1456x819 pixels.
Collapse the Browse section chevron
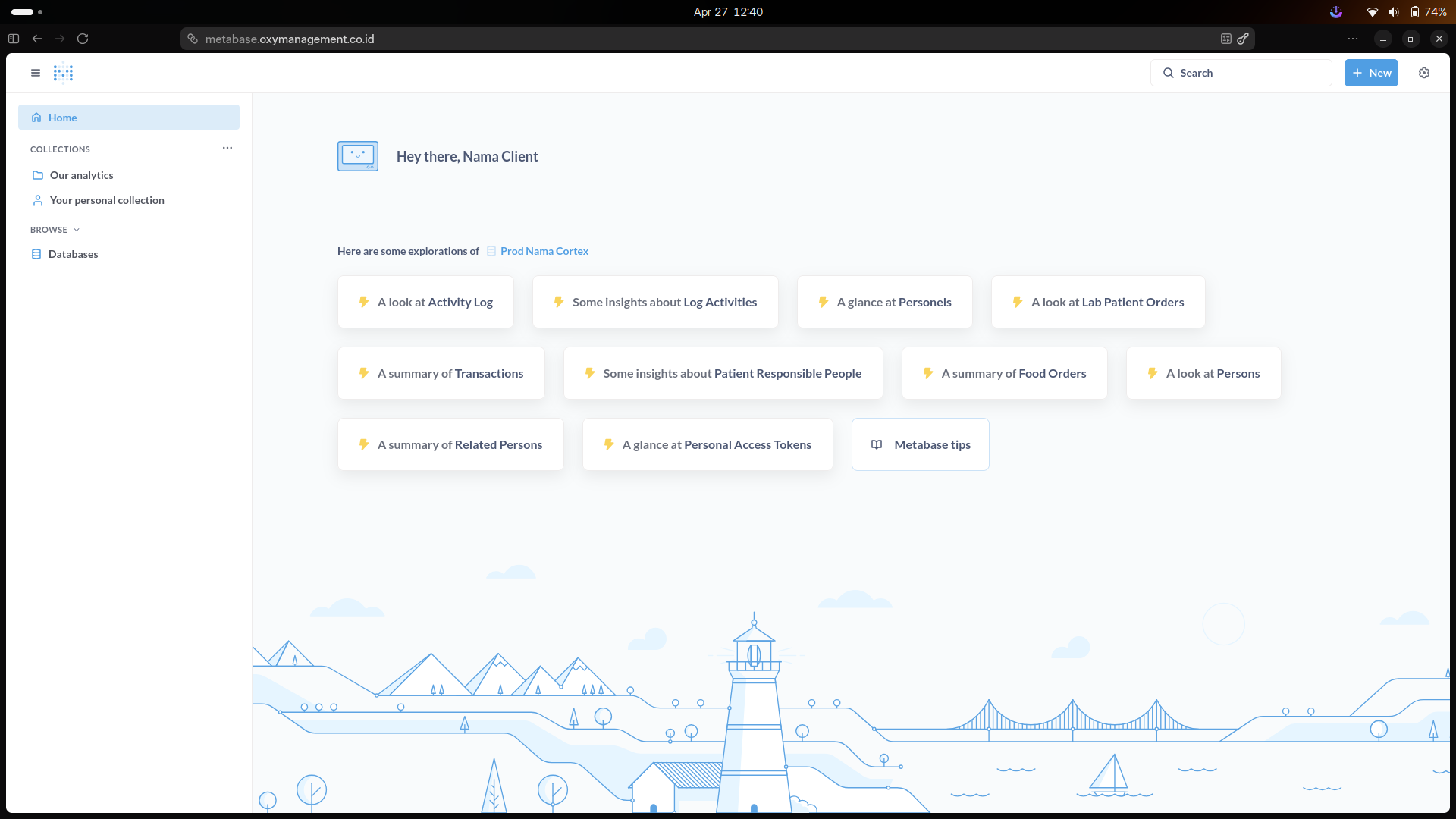77,230
